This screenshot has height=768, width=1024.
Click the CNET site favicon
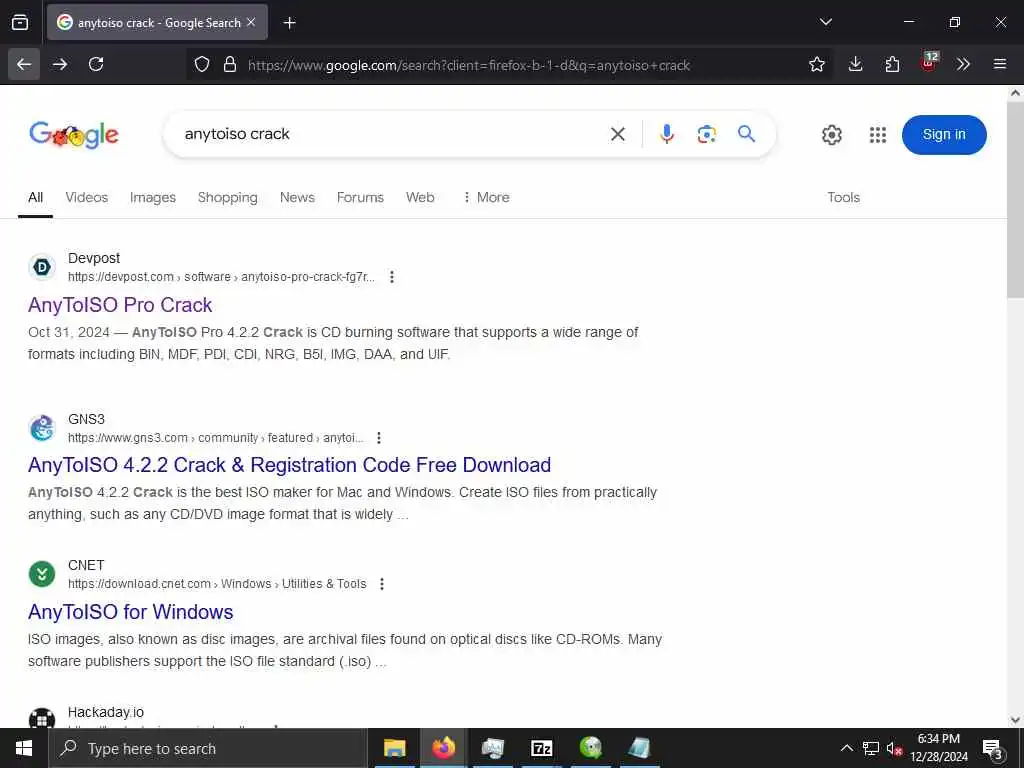point(42,574)
